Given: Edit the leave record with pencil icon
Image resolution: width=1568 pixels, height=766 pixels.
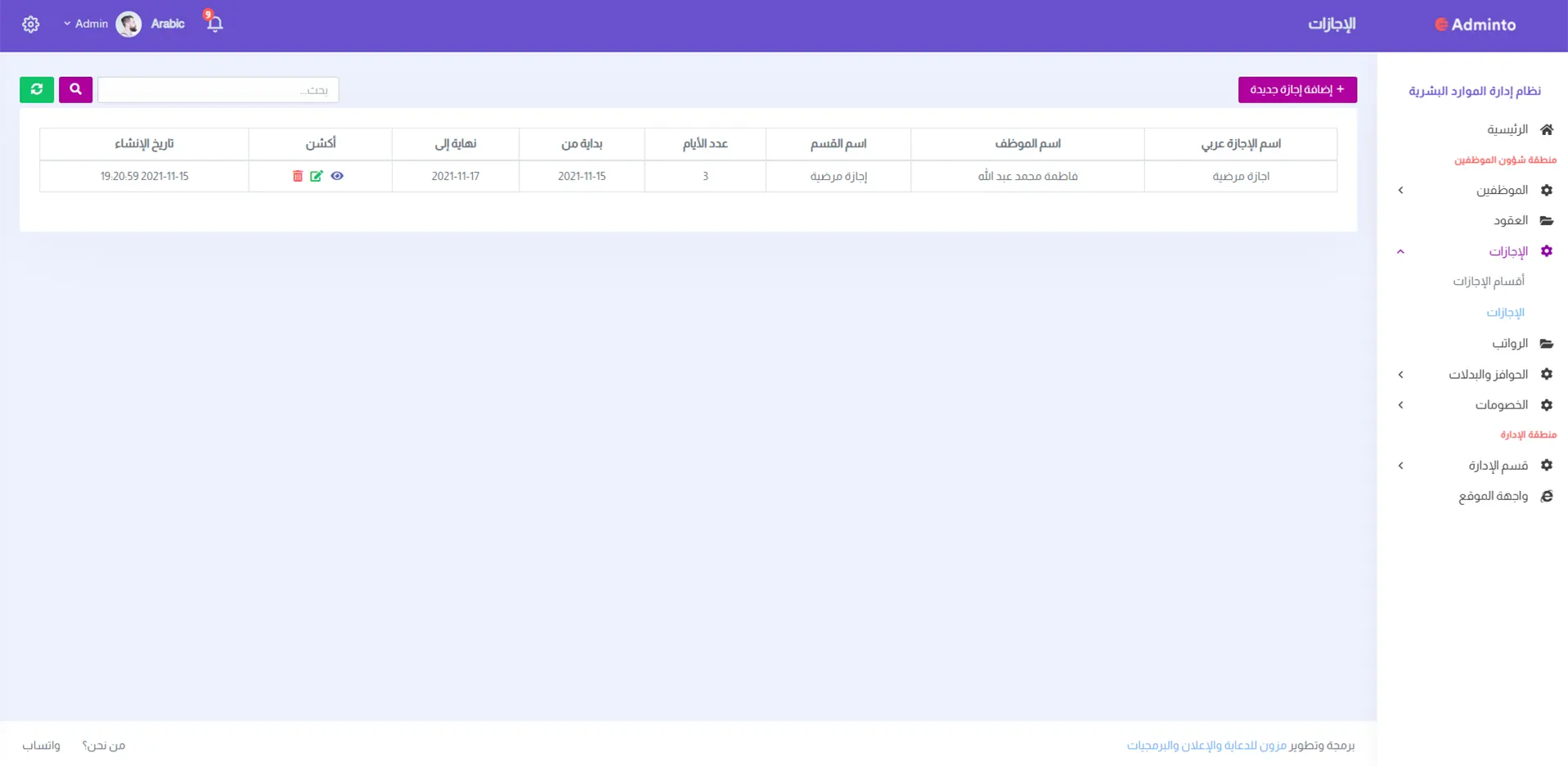Looking at the screenshot, I should (x=317, y=176).
